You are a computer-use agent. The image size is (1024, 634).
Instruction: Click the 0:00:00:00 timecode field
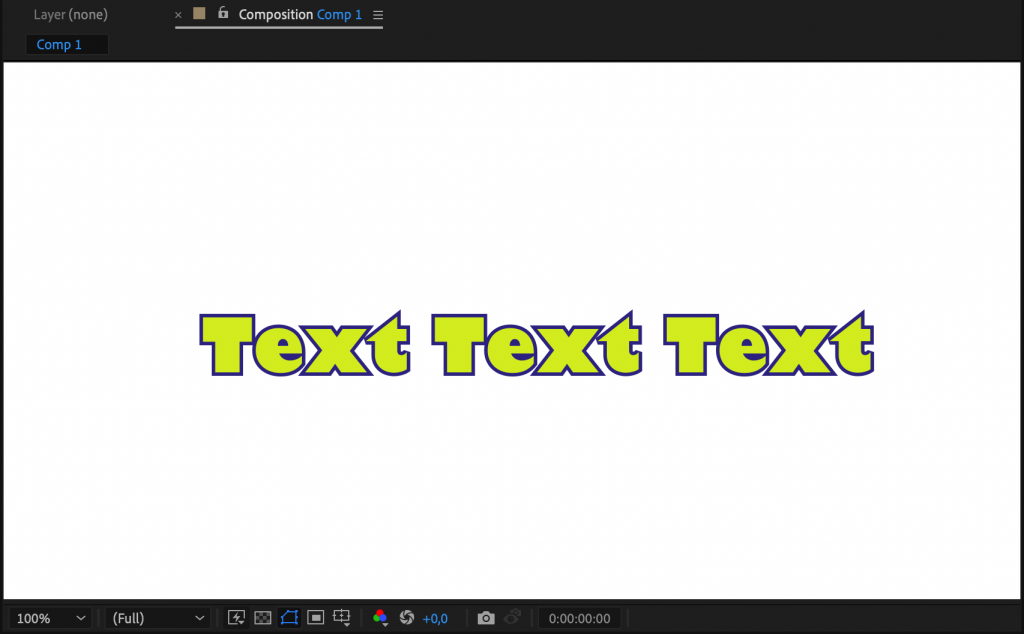pos(580,617)
